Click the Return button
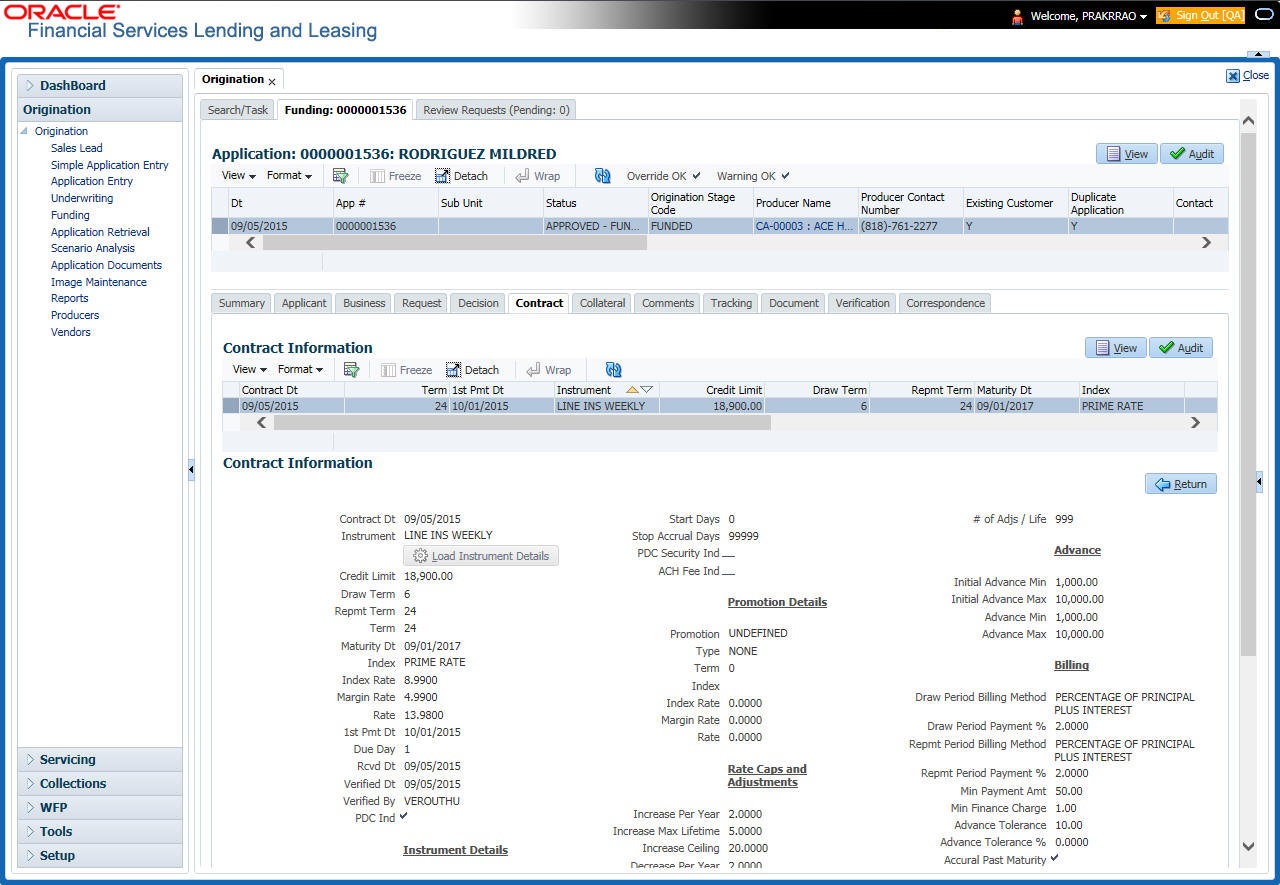The image size is (1280, 885). (1181, 484)
